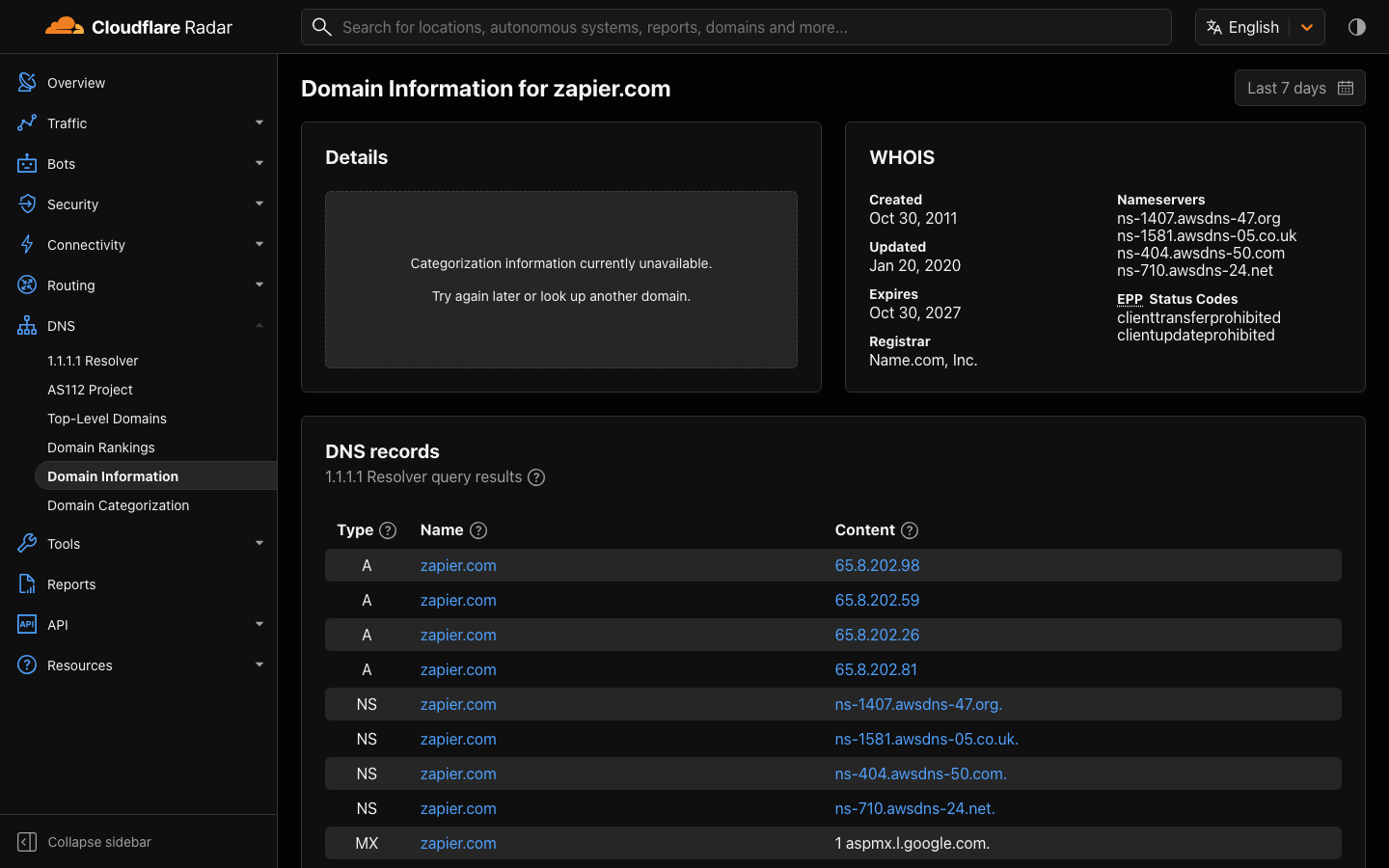Open ns-710.awsdns-24.net. content link

click(x=915, y=808)
